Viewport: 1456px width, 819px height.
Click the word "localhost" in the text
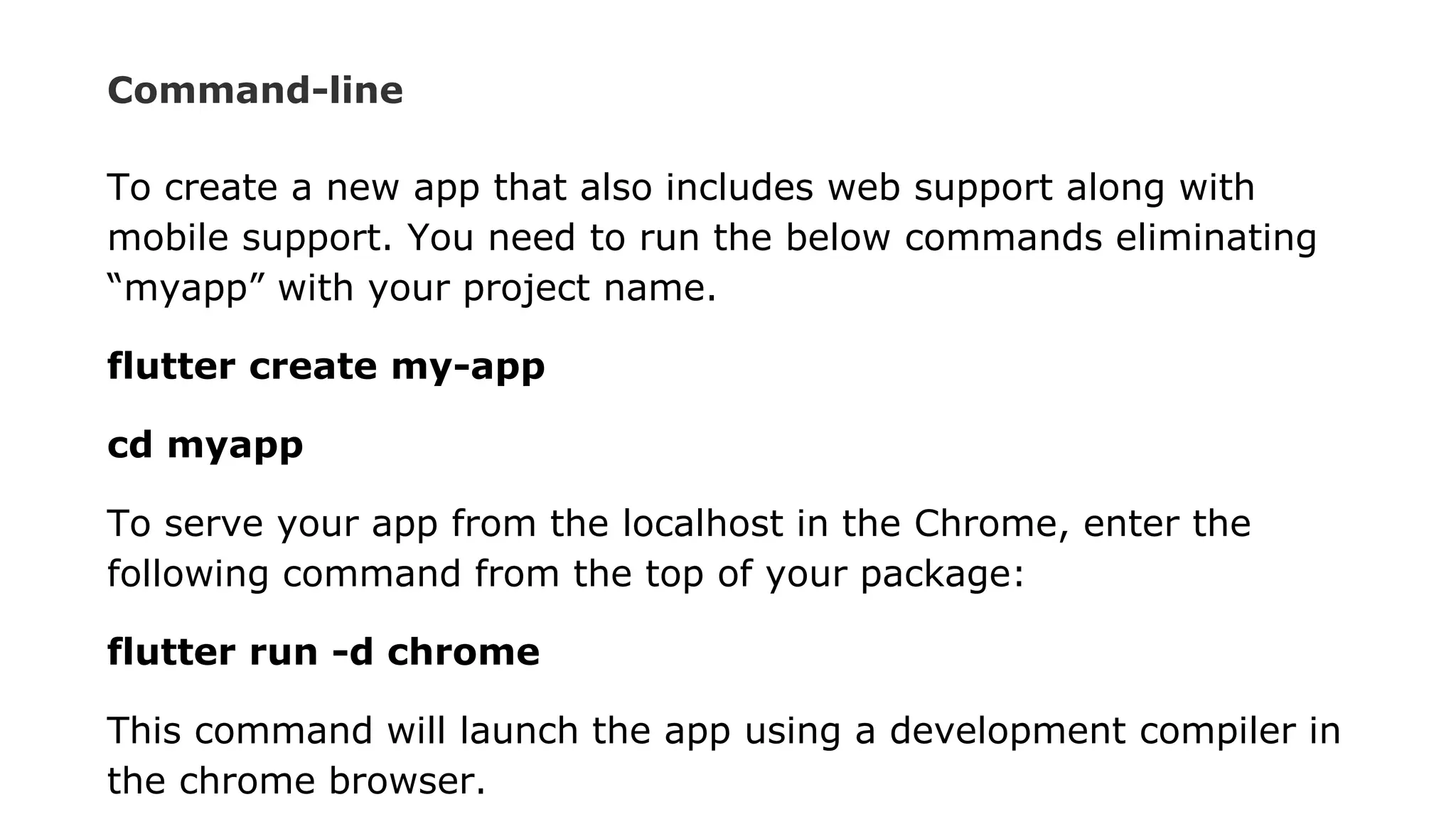tap(703, 524)
